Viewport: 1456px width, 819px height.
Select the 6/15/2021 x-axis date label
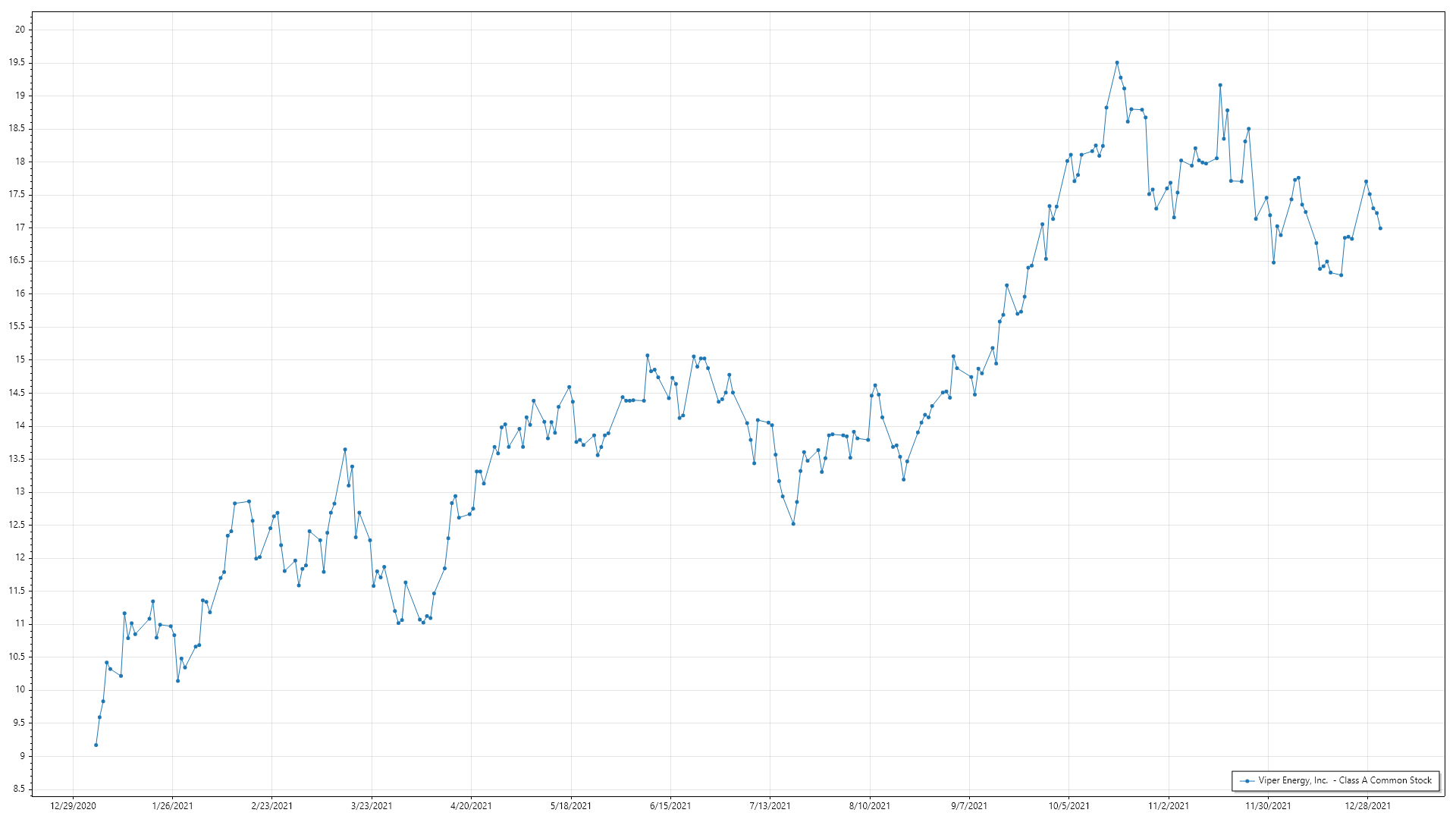[x=670, y=805]
